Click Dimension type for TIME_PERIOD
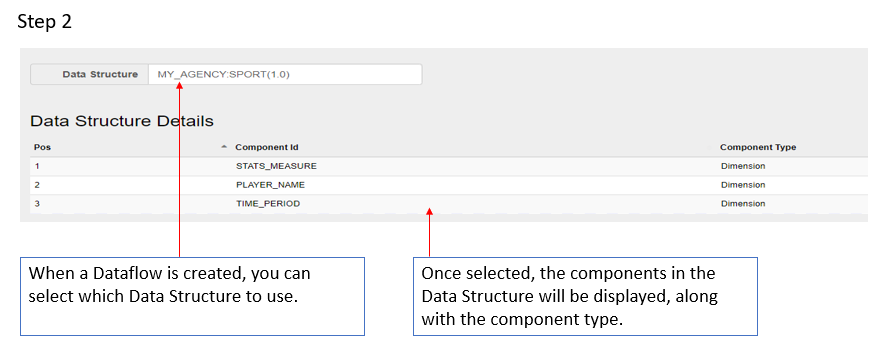 click(743, 204)
